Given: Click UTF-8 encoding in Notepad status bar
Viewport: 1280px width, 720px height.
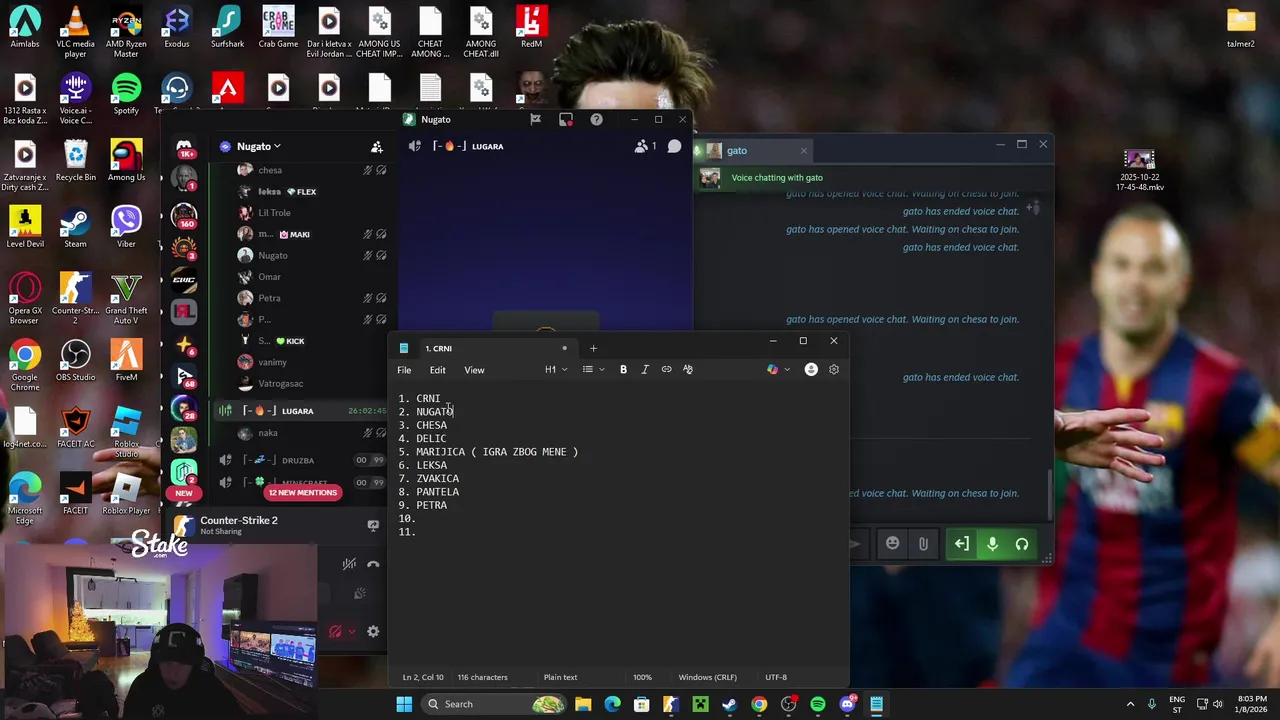Looking at the screenshot, I should pos(776,677).
